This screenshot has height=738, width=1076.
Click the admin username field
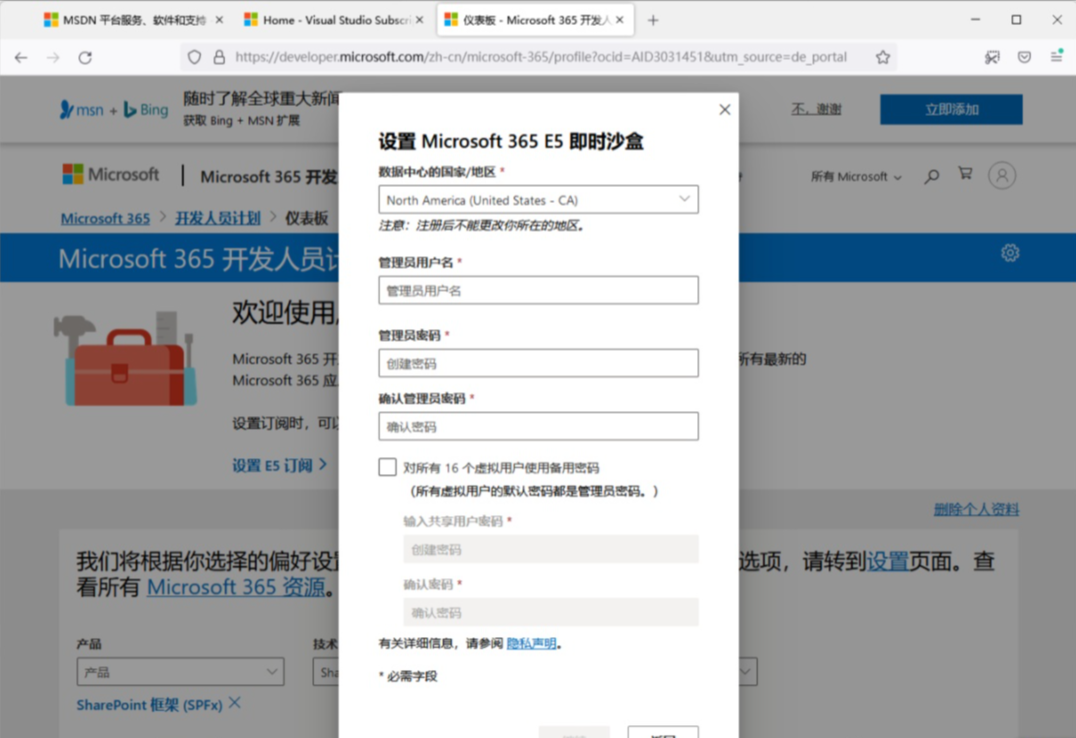pyautogui.click(x=538, y=290)
